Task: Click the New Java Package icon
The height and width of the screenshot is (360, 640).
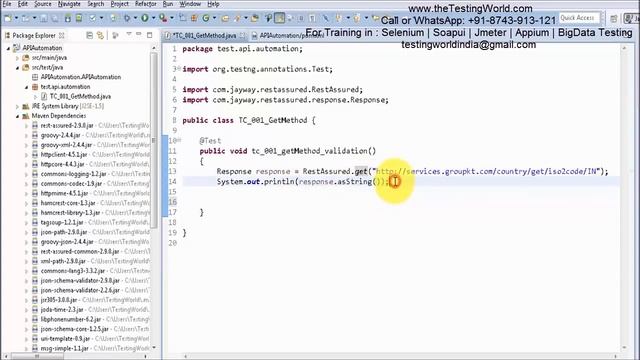Action: coord(194,18)
